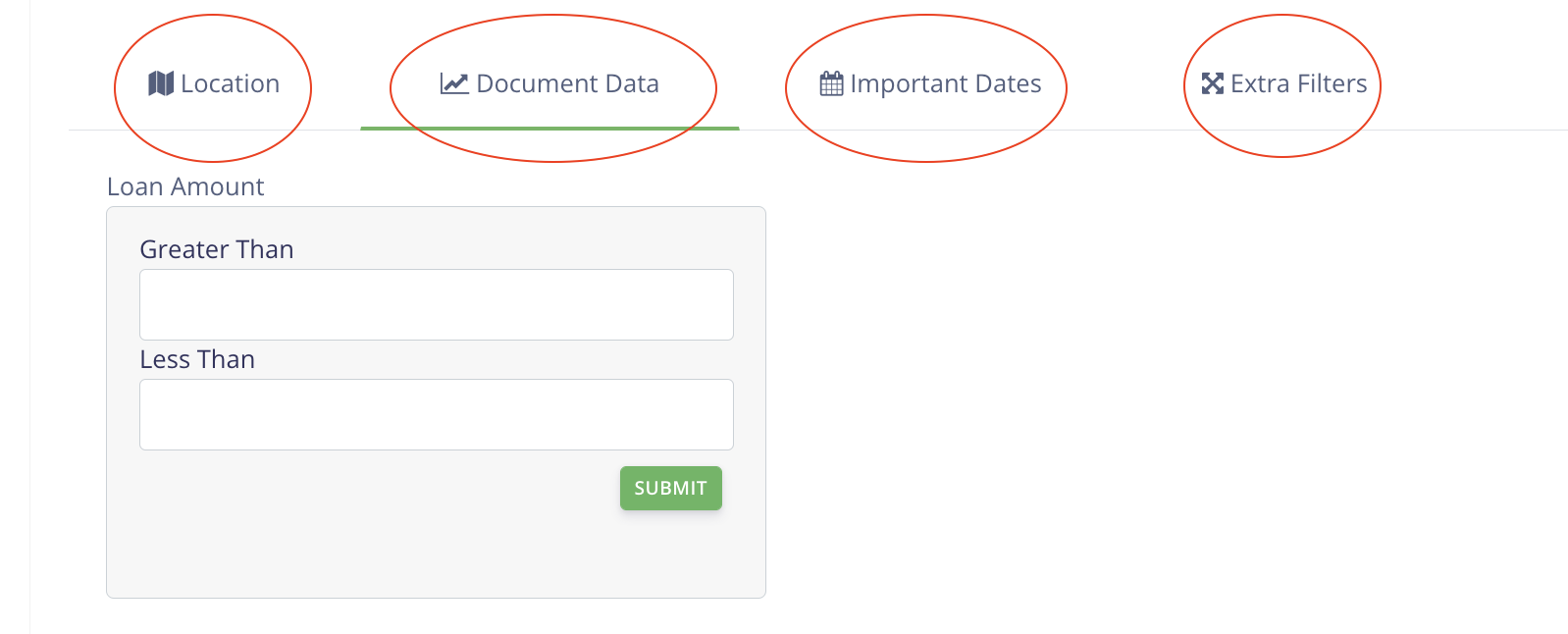Go to the Extra Filters tab

1298,84
